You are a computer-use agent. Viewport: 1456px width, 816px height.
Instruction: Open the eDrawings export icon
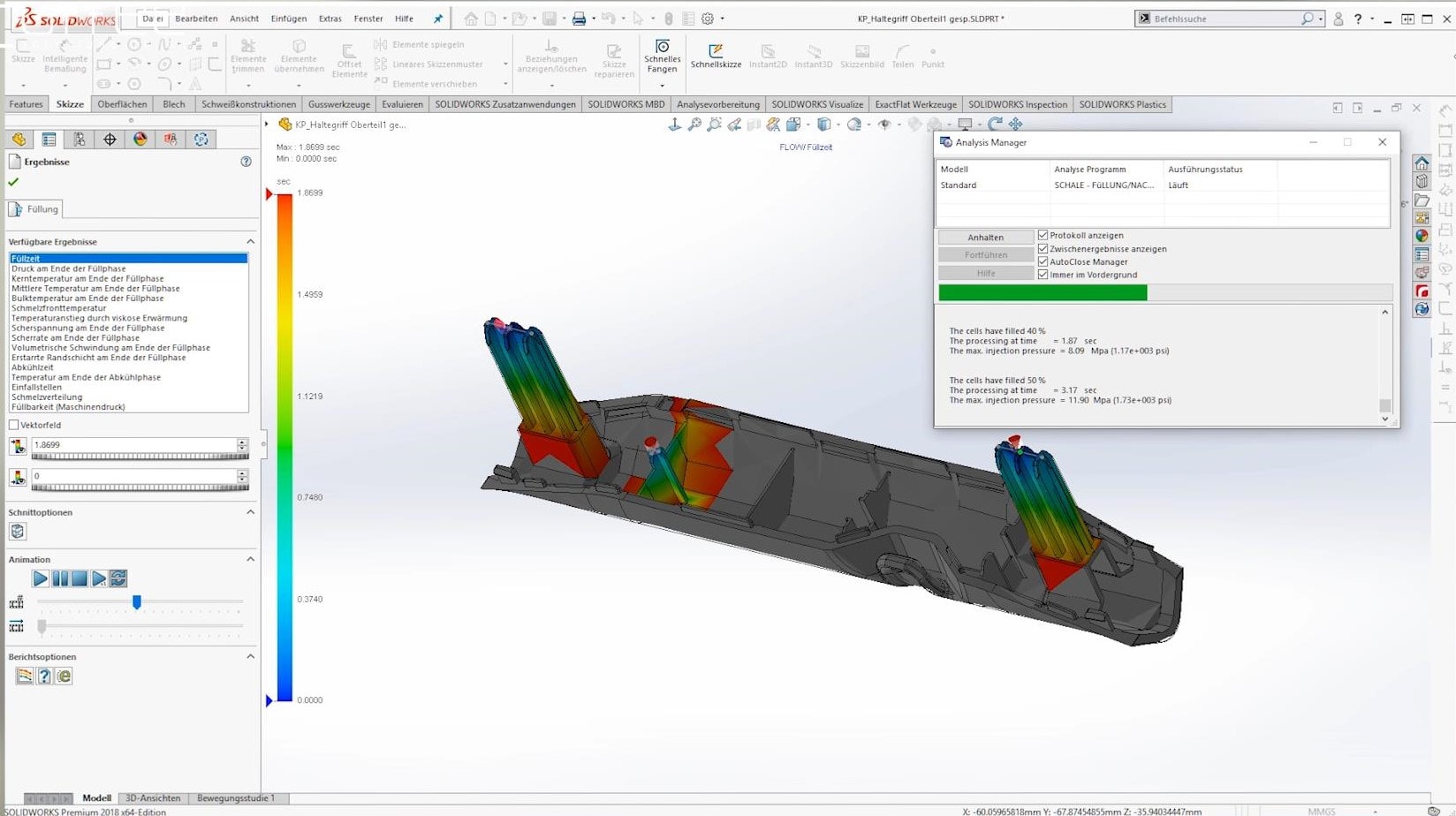click(64, 676)
